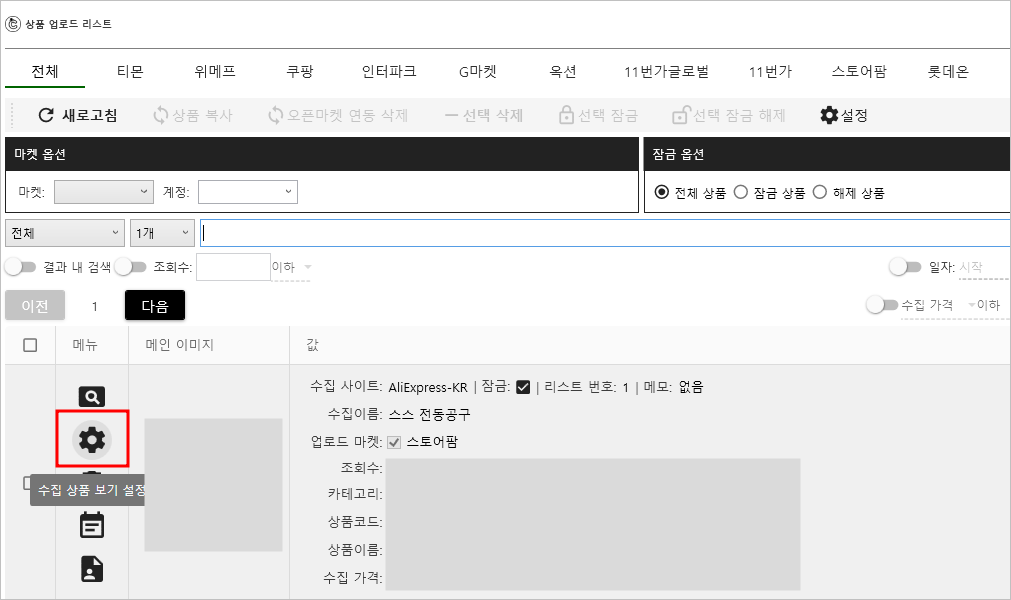
Task: Click the 이전 page button
Action: [35, 305]
